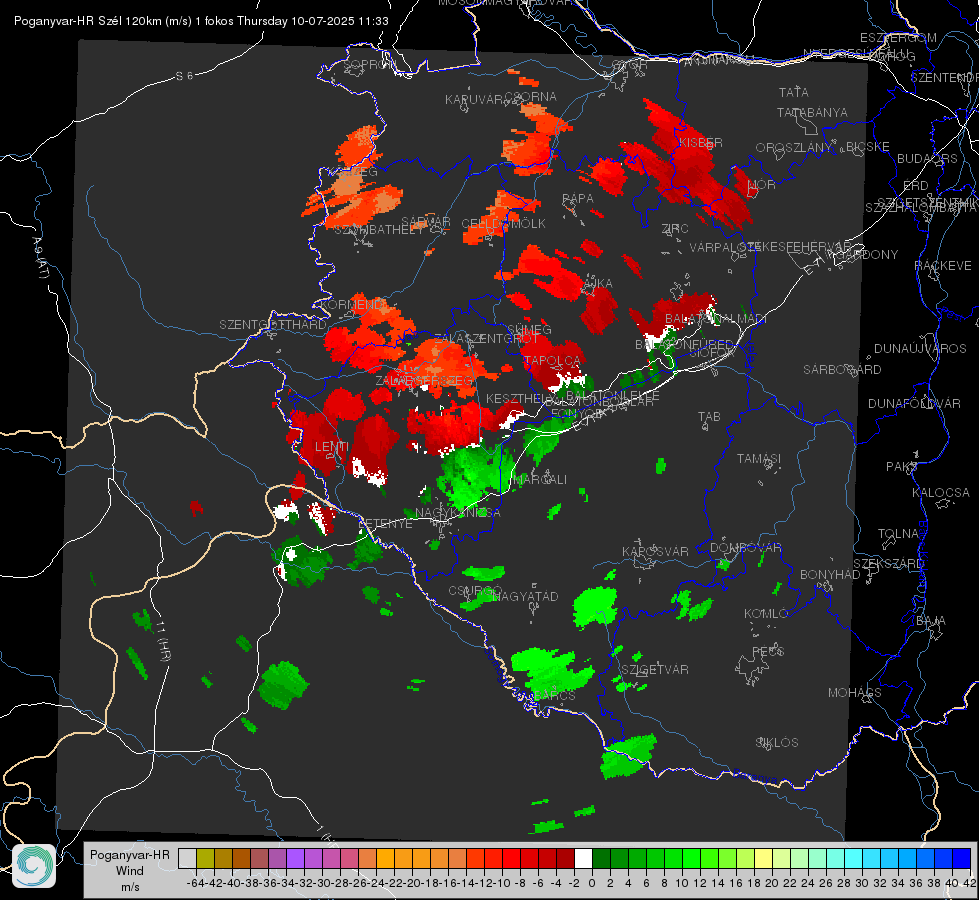Click the grey swatch left of -64
This screenshot has width=979, height=900.
click(x=187, y=858)
